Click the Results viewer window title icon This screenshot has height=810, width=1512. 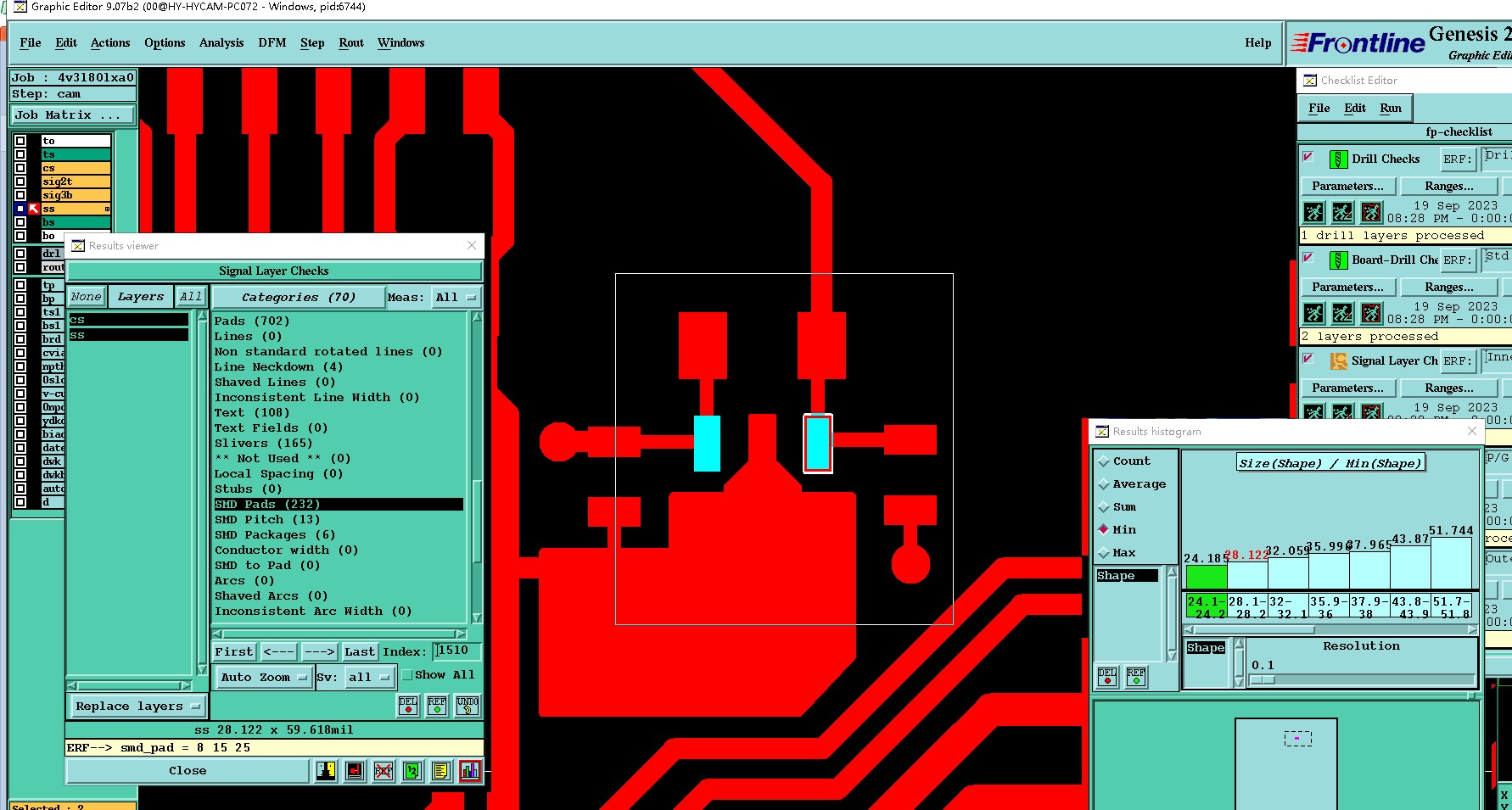point(78,246)
